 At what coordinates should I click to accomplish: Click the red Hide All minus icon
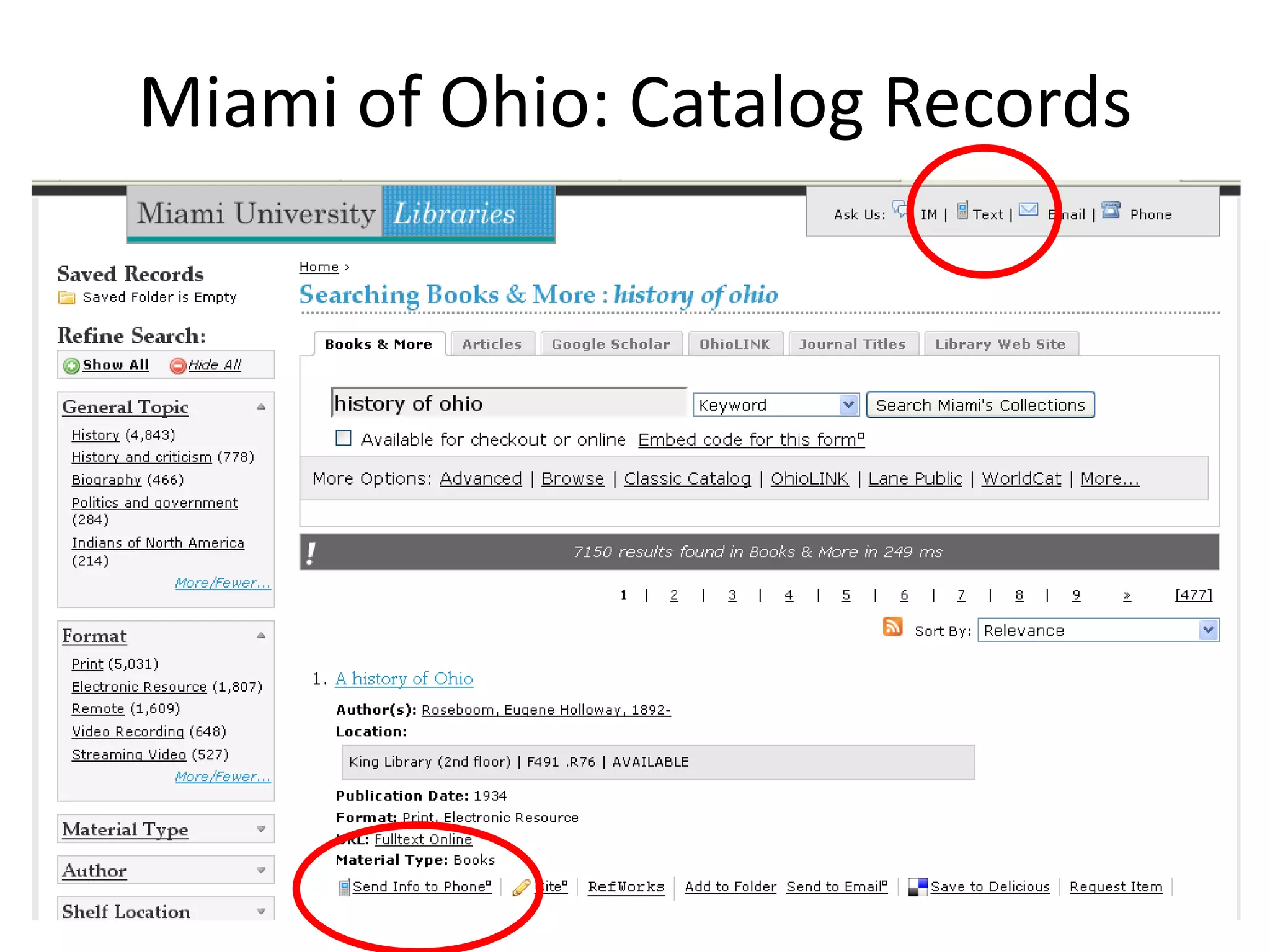pos(178,366)
